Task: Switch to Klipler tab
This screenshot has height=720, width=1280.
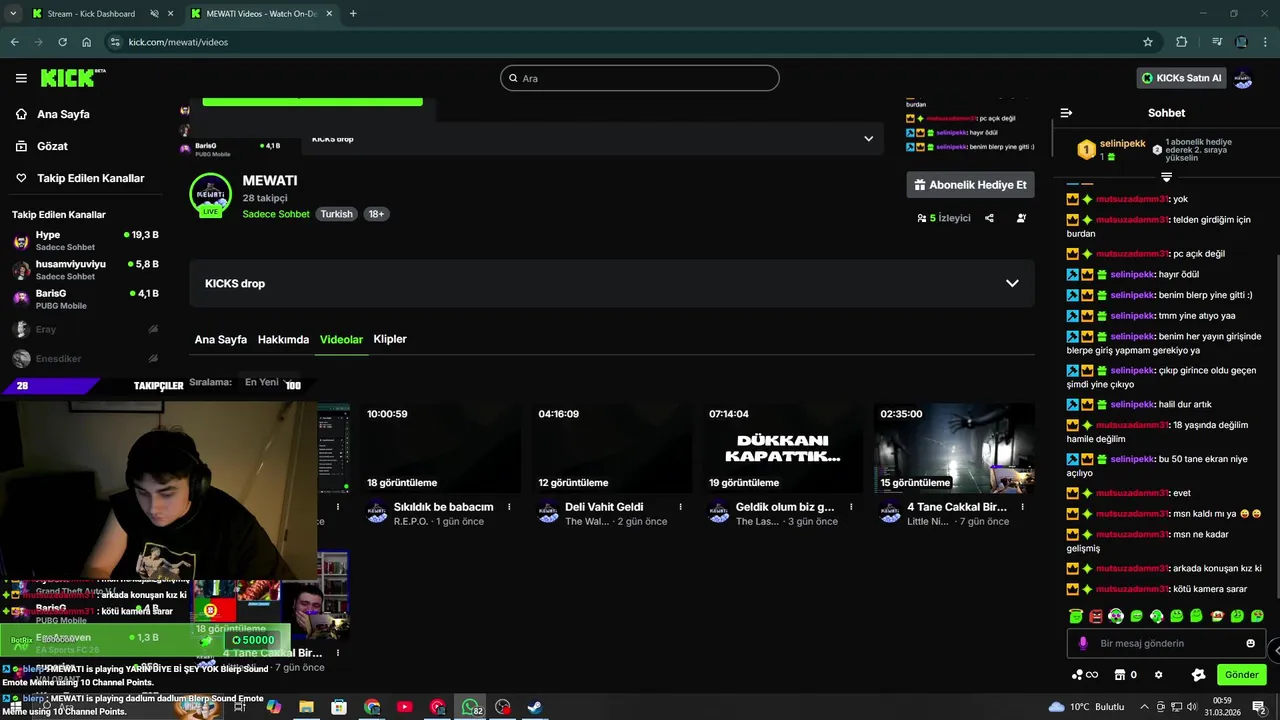Action: coord(390,339)
